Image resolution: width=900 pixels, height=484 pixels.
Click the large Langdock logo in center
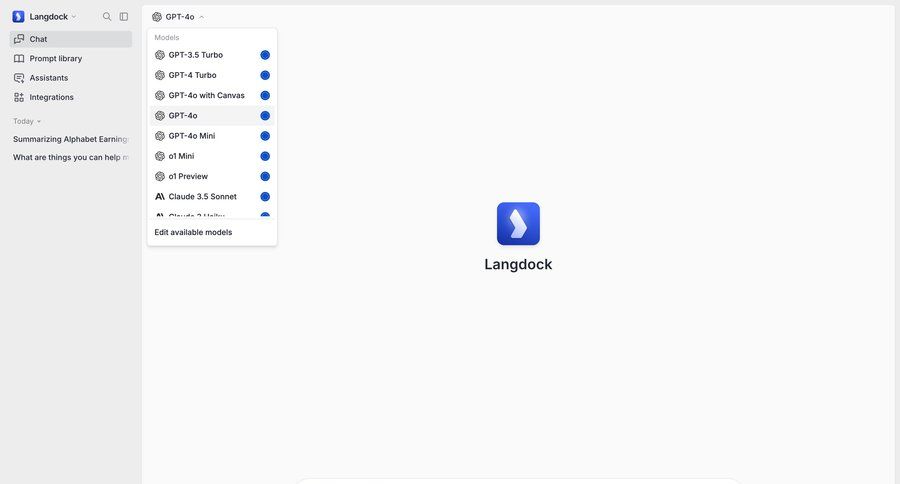point(518,223)
